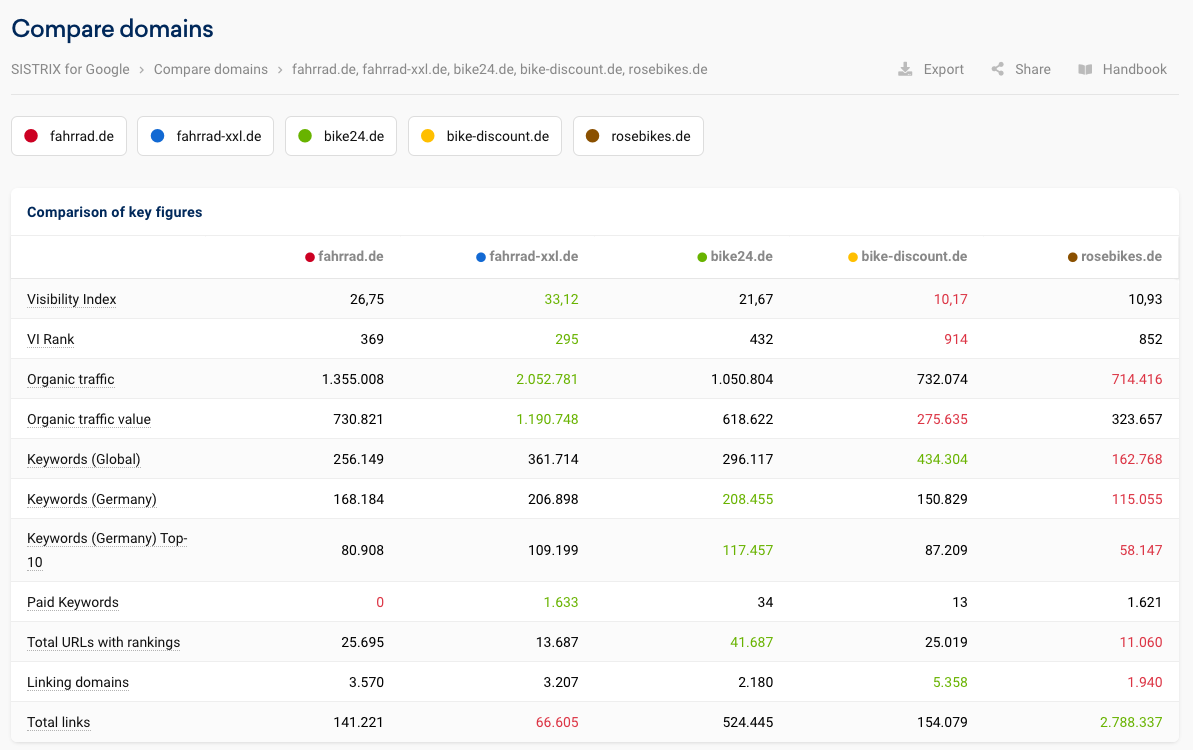
Task: Click the bike-discount.de table column header
Action: tap(908, 256)
